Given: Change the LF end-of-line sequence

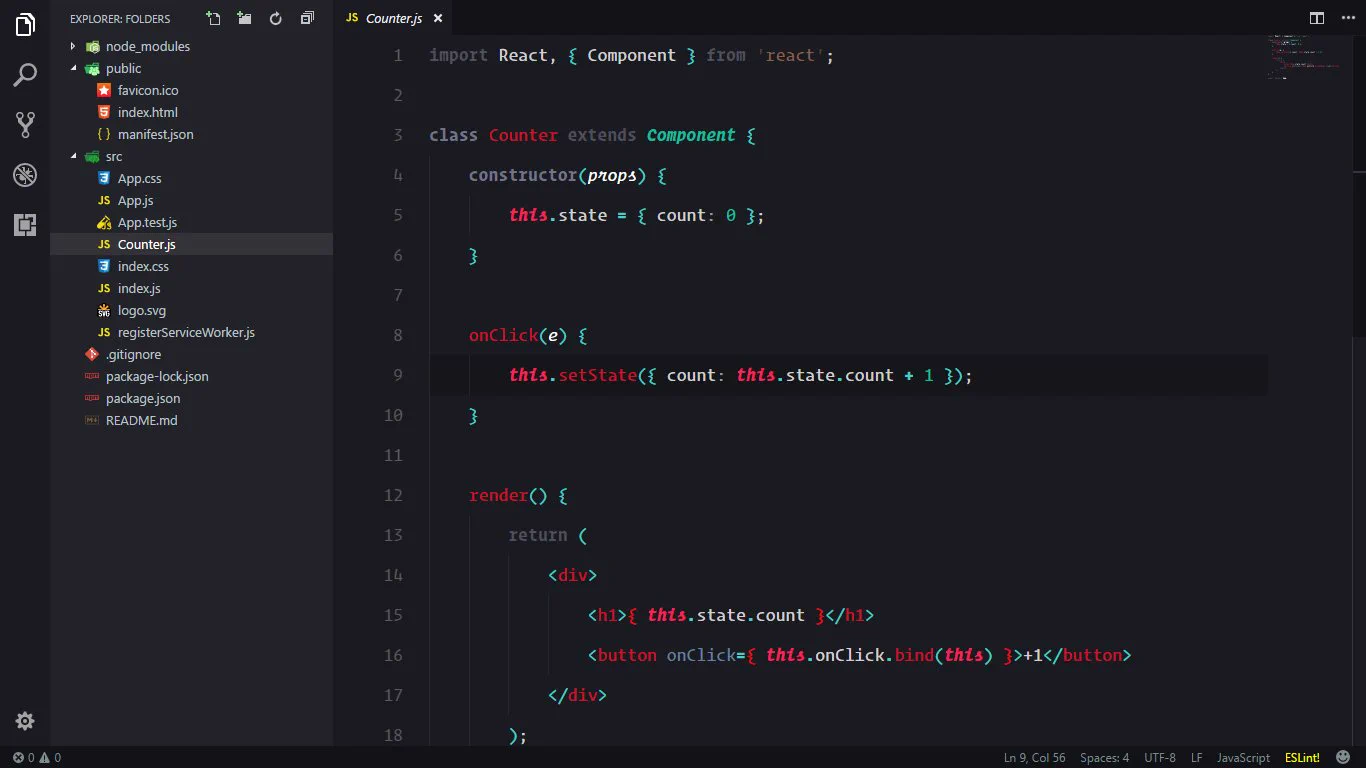Looking at the screenshot, I should 1197,758.
